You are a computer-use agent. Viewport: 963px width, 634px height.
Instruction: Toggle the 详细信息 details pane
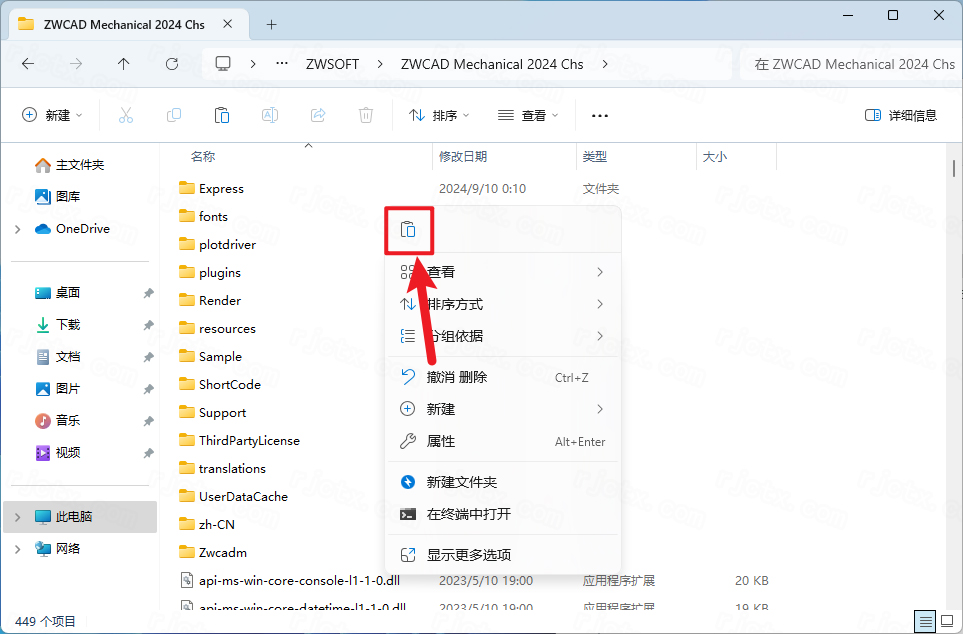(x=901, y=116)
